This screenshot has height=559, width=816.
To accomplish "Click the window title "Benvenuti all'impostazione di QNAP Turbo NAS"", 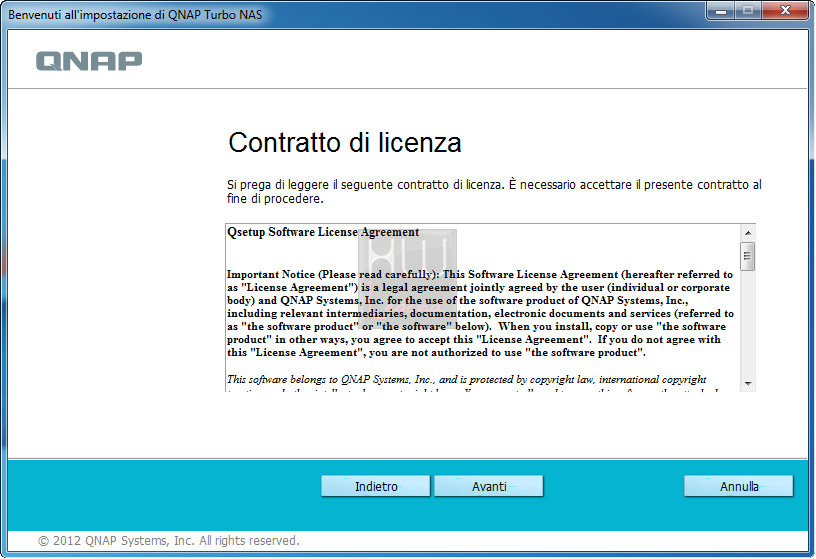I will tap(135, 15).
